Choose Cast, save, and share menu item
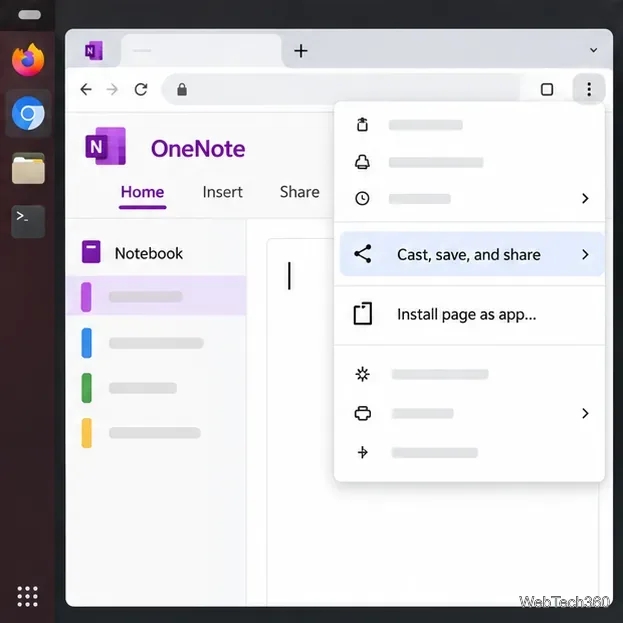623x623 pixels. [x=472, y=254]
